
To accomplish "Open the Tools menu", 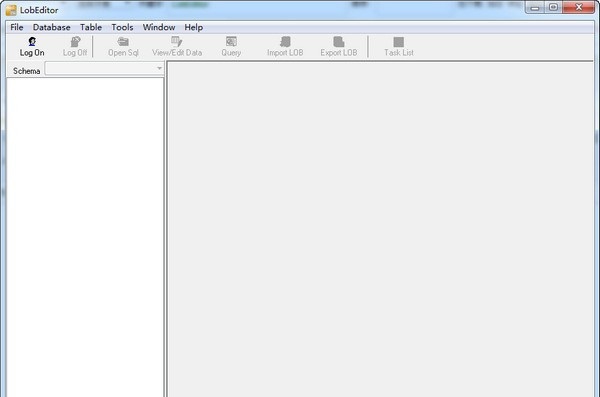I will pos(122,27).
